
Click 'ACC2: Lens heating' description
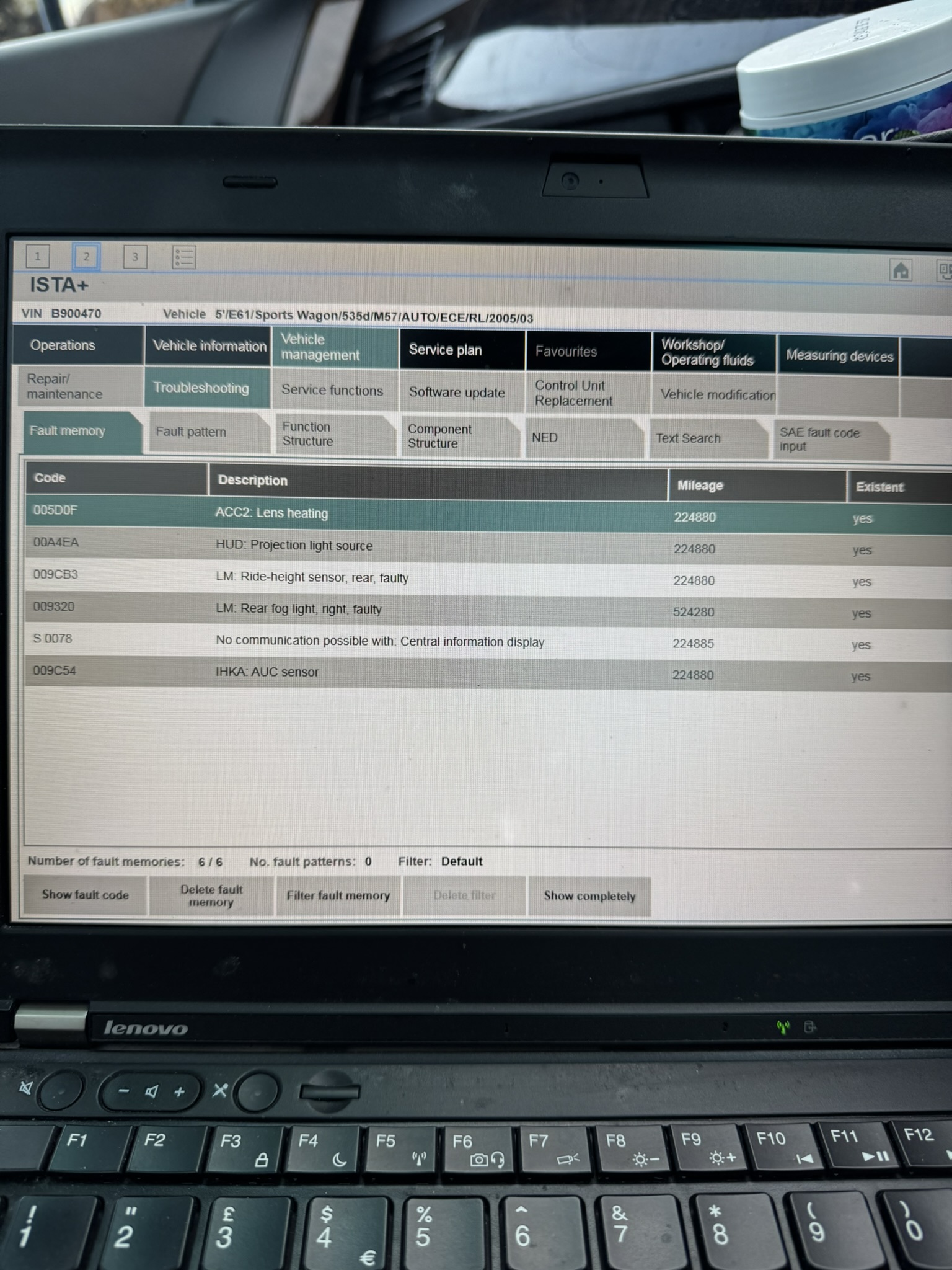coord(271,513)
